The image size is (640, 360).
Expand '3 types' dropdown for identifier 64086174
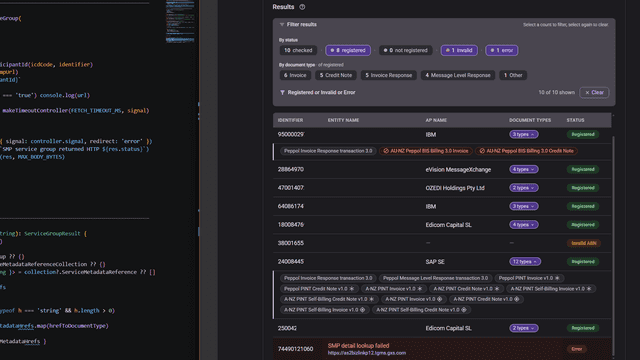(523, 206)
